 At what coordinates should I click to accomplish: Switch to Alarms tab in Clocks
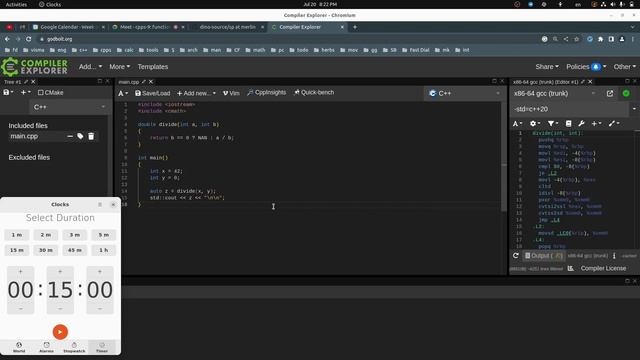(x=46, y=347)
